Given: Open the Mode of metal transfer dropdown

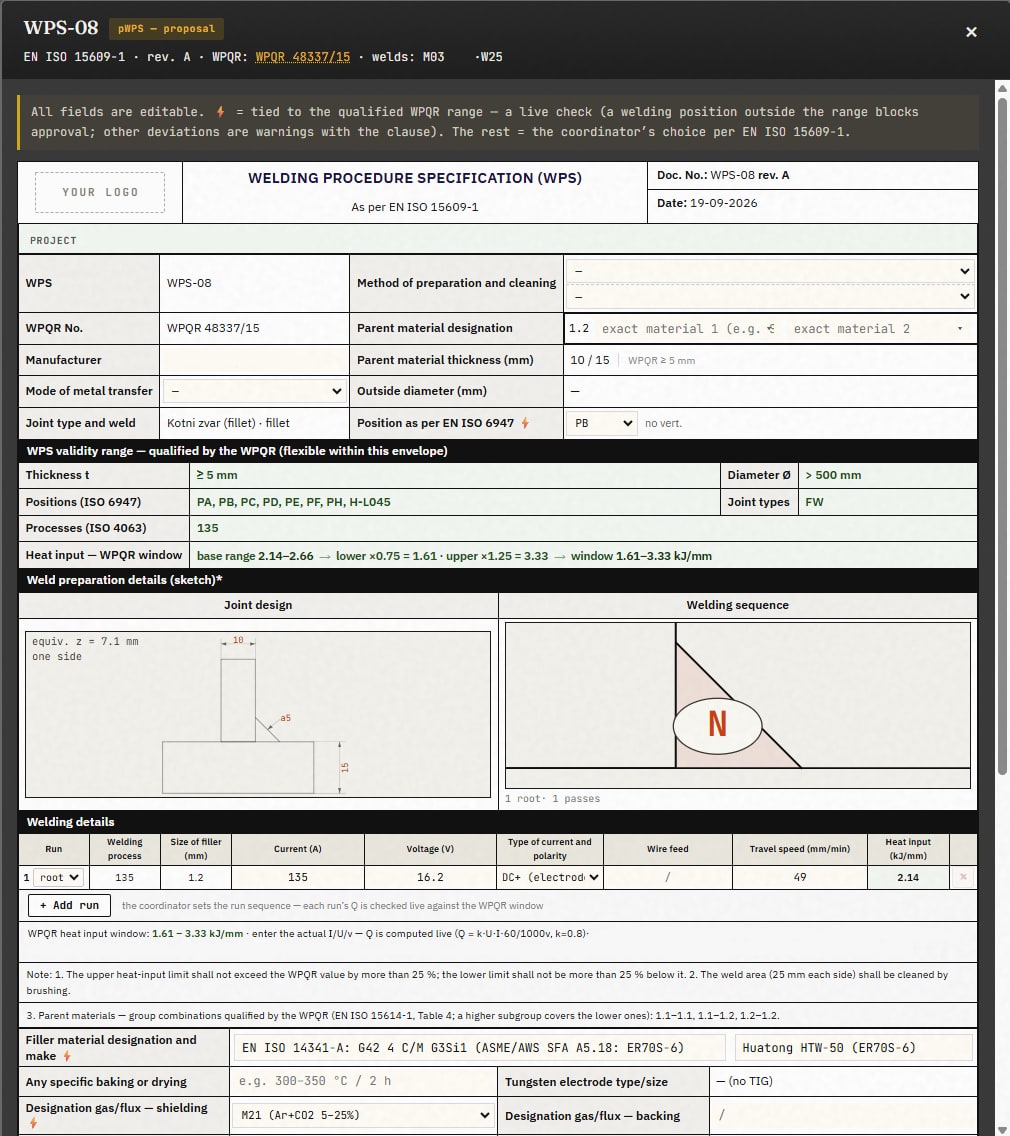Looking at the screenshot, I should click(x=254, y=391).
